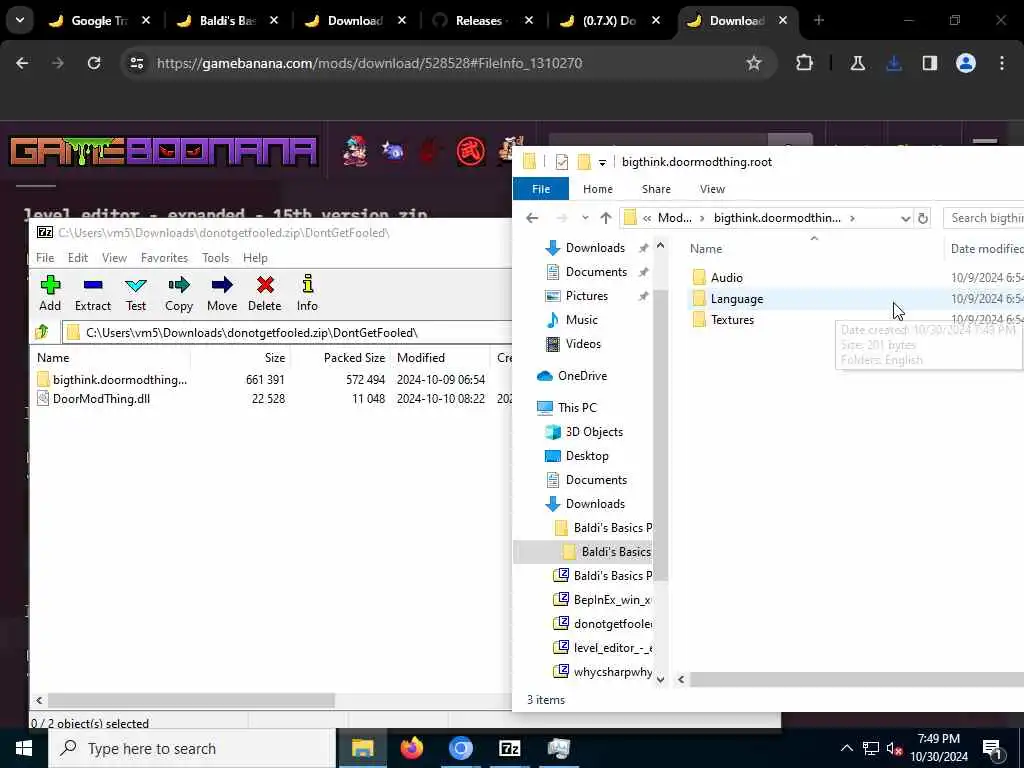
Task: Open Firefox from the taskbar
Action: [x=411, y=748]
